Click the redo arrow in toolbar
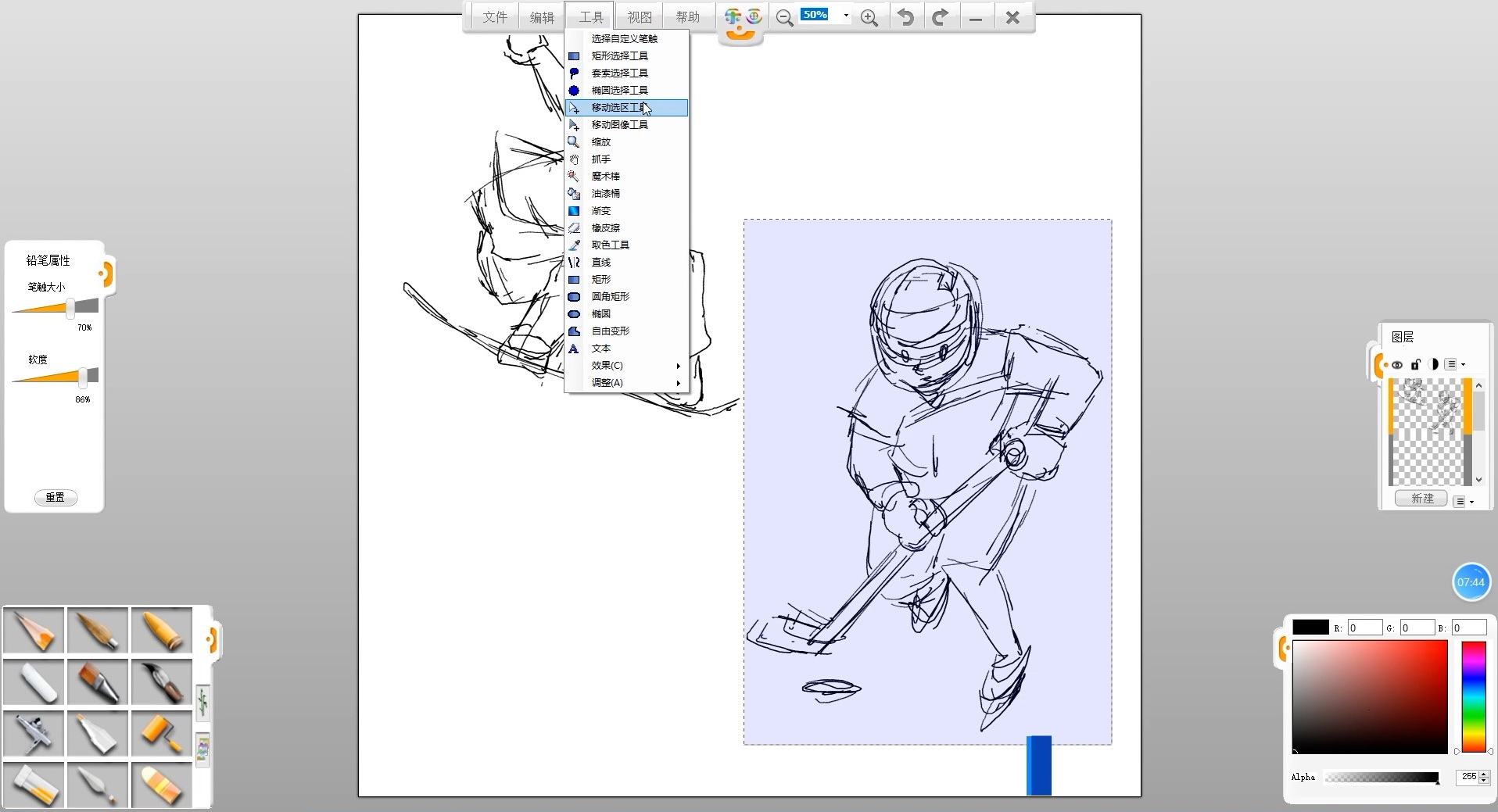Image resolution: width=1498 pixels, height=812 pixels. 940,18
